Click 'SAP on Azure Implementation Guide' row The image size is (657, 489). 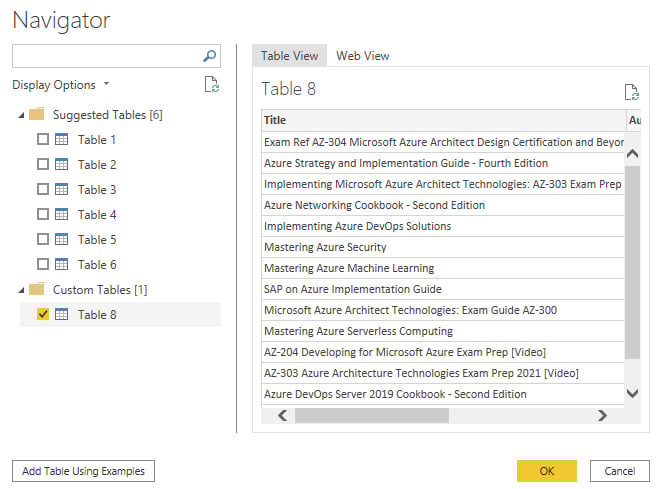point(443,289)
